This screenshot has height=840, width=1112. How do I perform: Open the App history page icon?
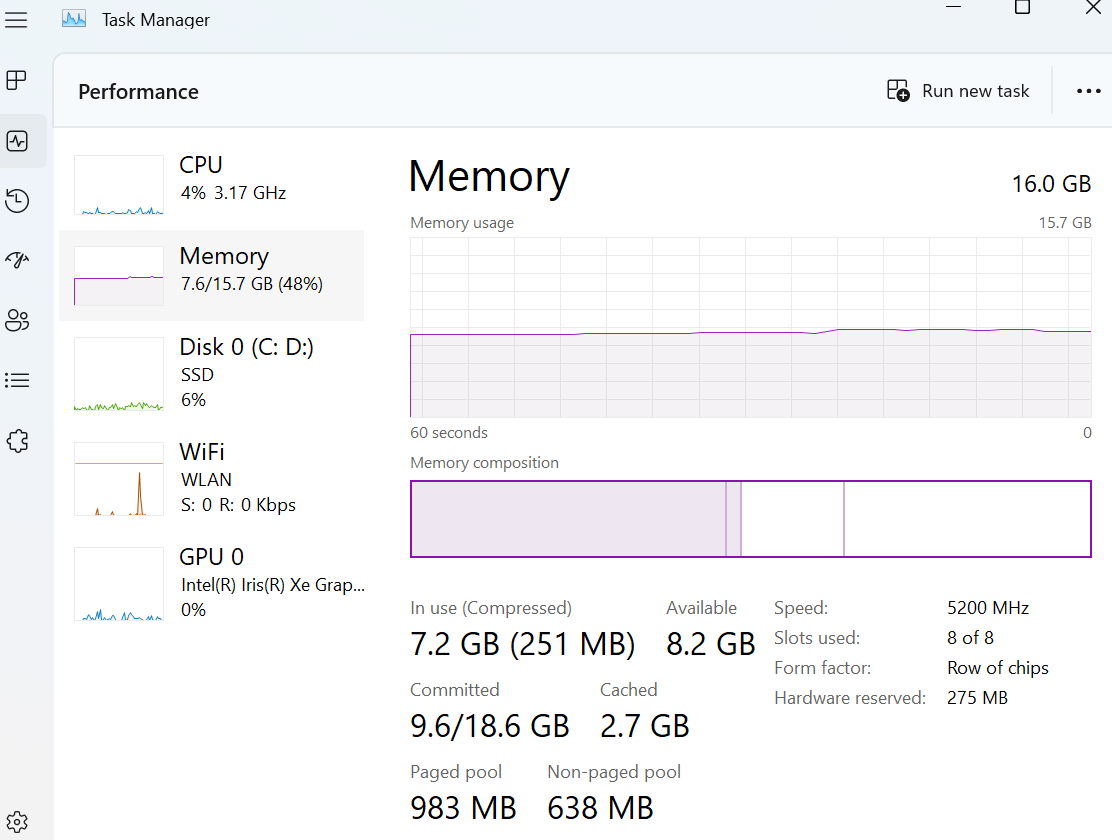pyautogui.click(x=17, y=201)
